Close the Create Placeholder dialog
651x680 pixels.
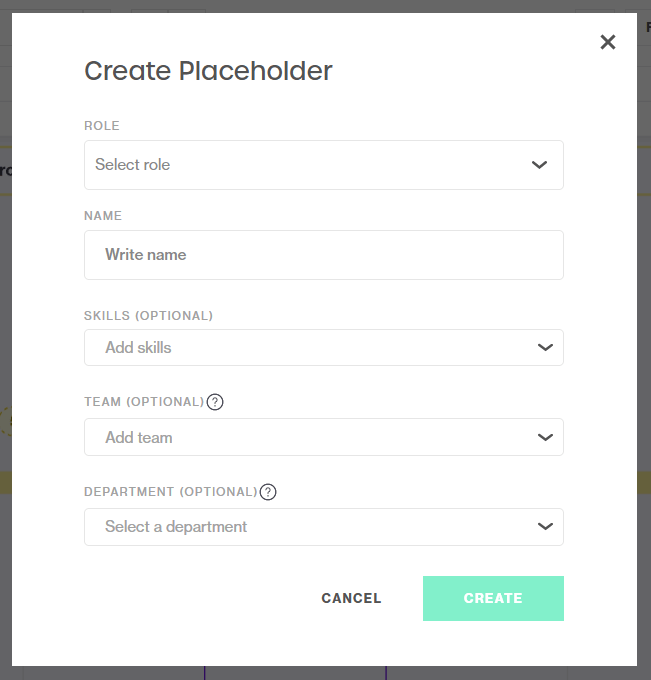click(x=607, y=42)
